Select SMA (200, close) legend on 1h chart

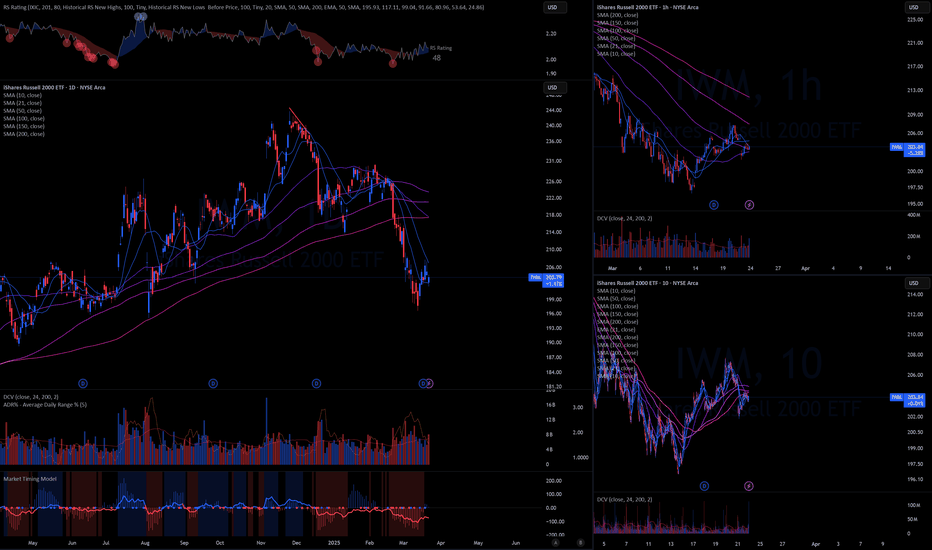[x=618, y=15]
